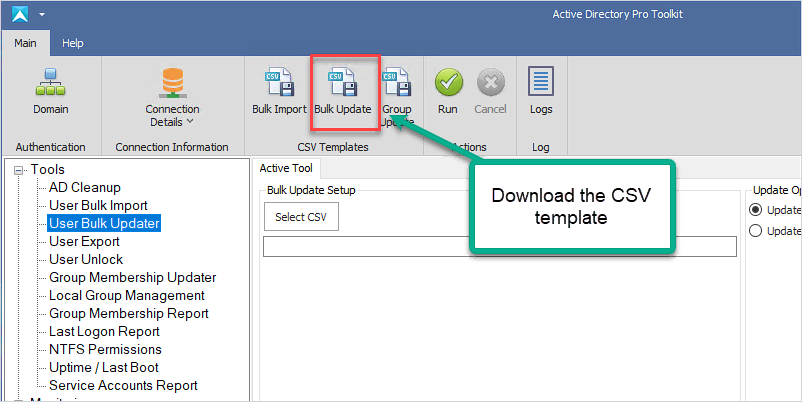Select Group Membership Updater tool

[x=132, y=277]
